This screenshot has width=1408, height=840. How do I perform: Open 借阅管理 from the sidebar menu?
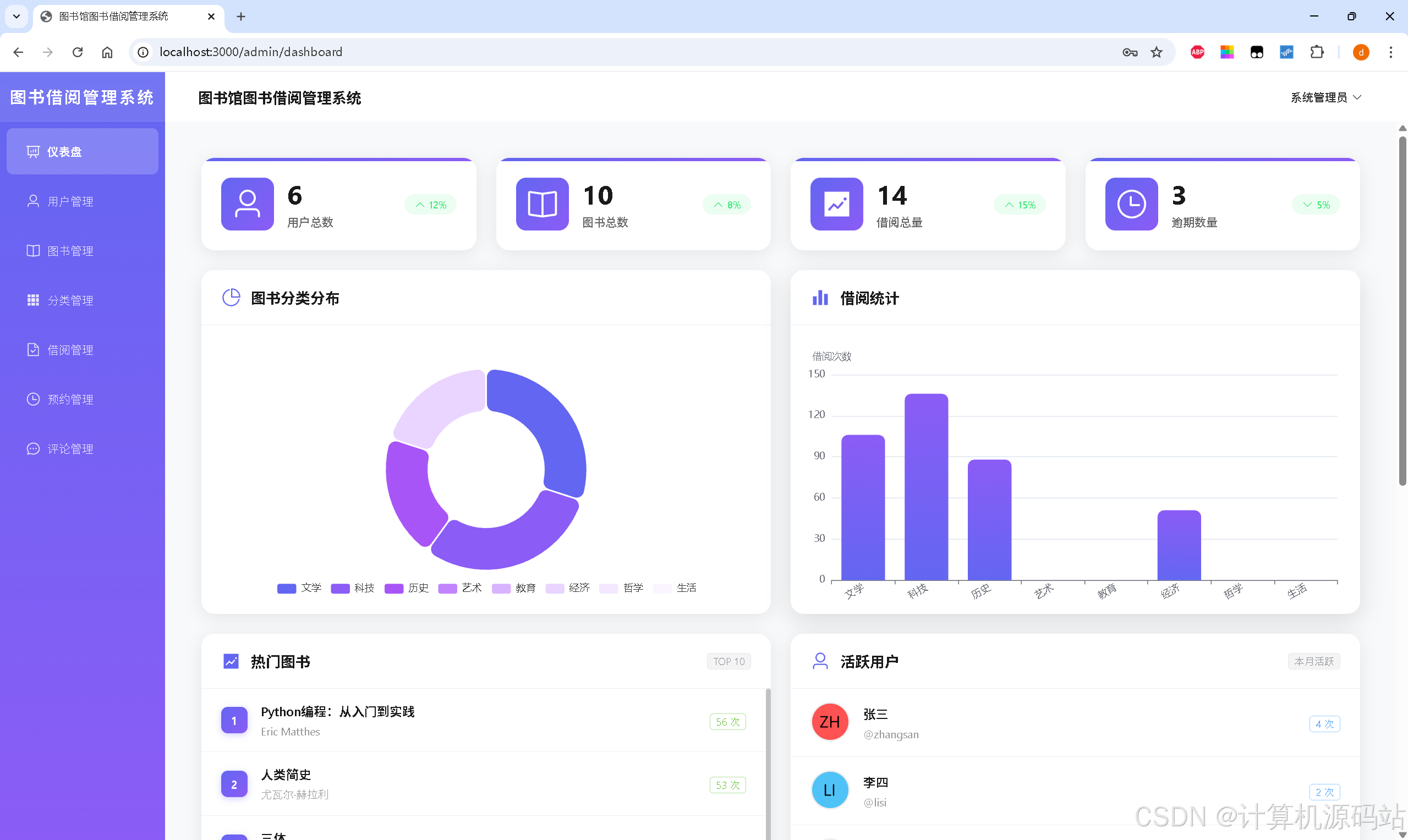click(70, 350)
